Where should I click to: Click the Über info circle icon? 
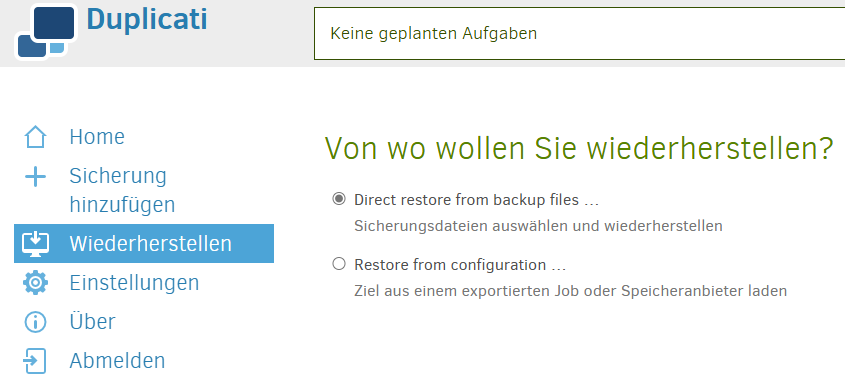coord(35,322)
